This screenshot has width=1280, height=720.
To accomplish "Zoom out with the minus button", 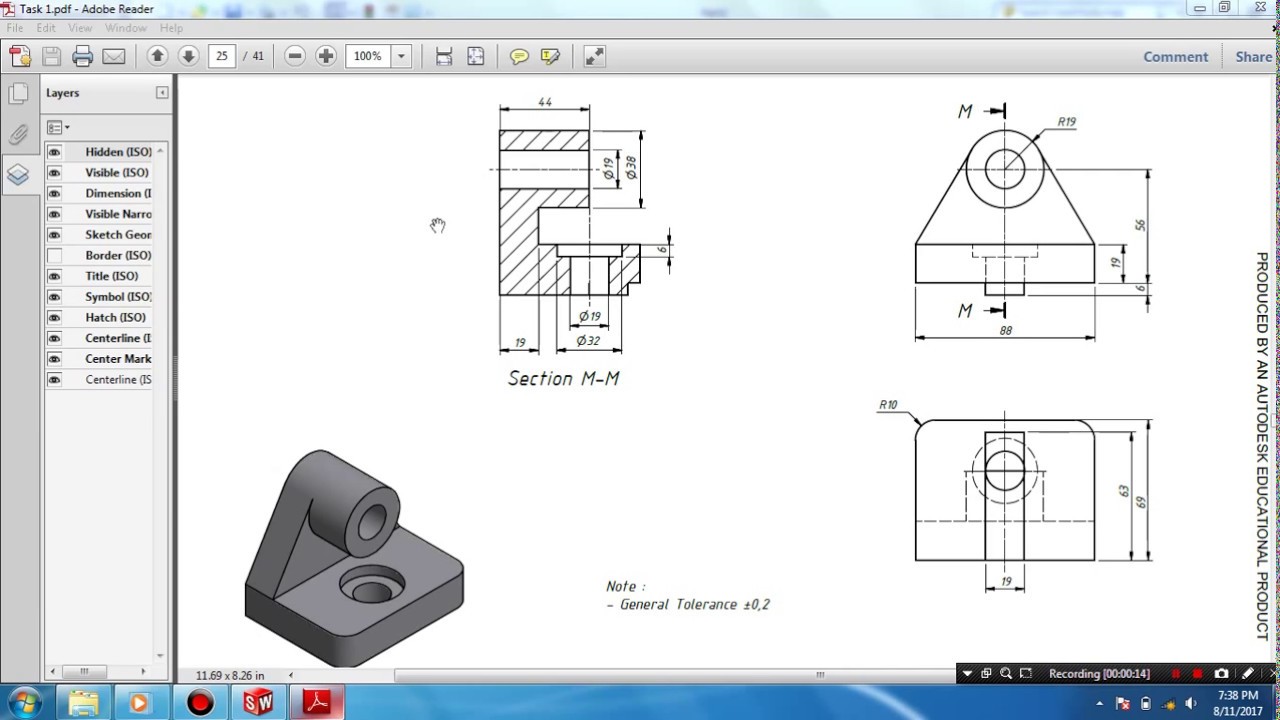I will pyautogui.click(x=295, y=57).
